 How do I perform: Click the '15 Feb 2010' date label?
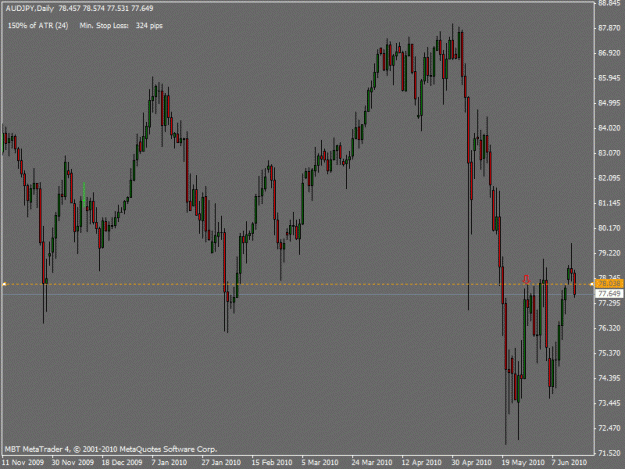272,463
